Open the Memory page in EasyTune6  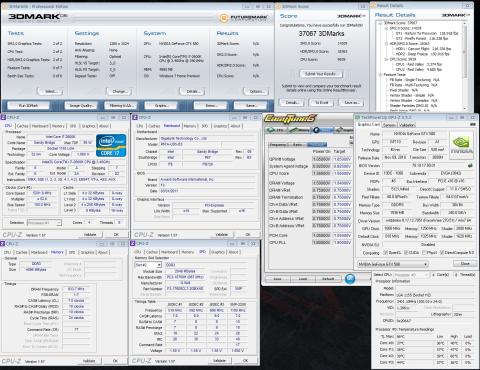click(x=299, y=130)
